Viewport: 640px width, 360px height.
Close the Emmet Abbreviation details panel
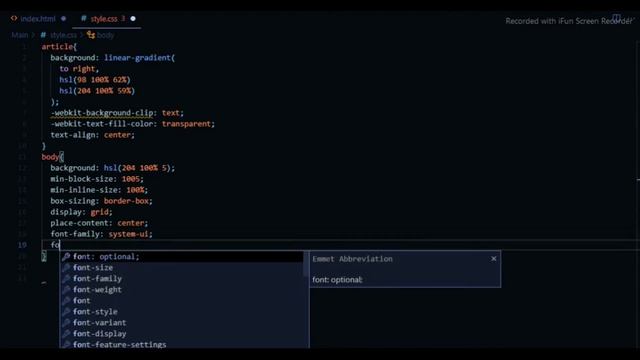click(x=493, y=259)
